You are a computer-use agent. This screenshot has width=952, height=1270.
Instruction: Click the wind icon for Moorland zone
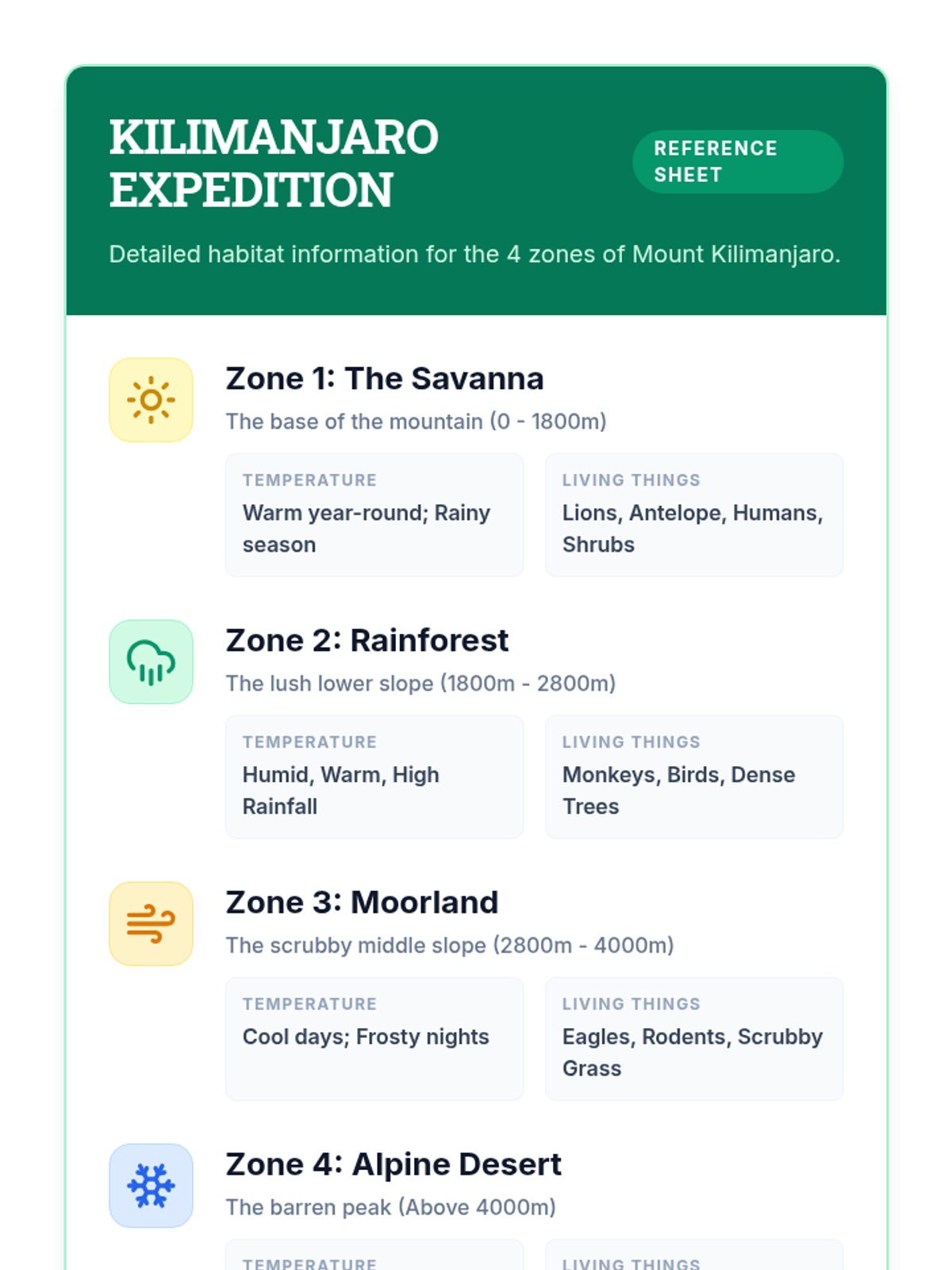(151, 924)
